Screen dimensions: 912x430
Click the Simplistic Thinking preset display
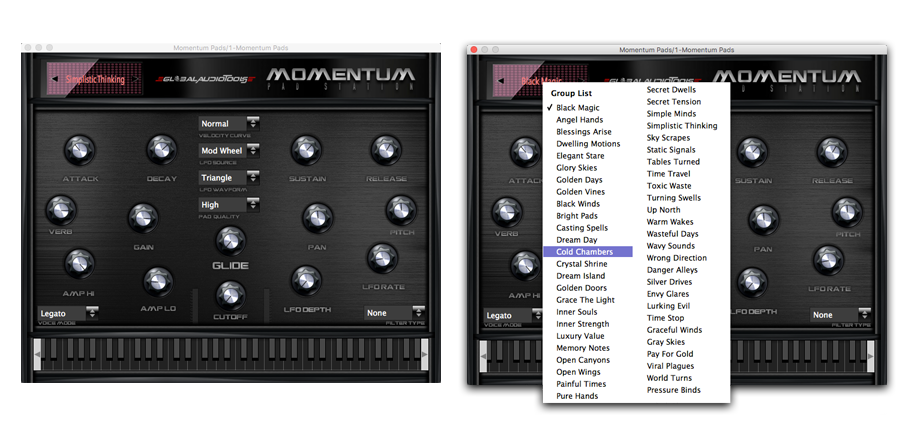[x=95, y=79]
